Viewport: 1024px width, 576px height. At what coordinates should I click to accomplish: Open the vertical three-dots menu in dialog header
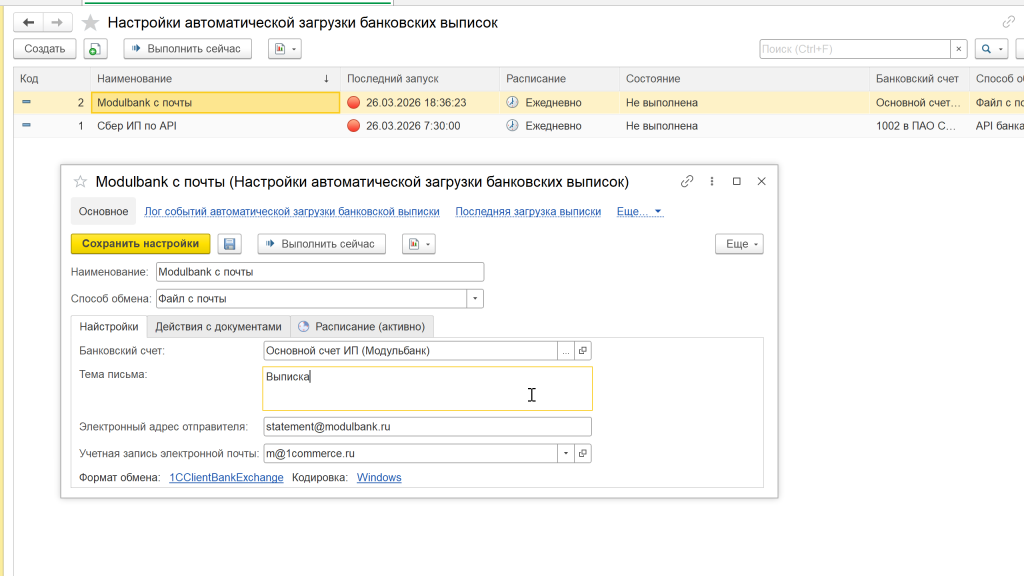[x=712, y=181]
